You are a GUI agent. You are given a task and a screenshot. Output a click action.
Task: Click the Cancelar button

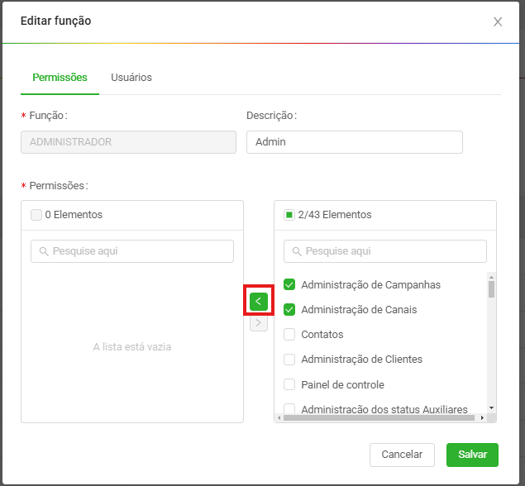pos(402,455)
